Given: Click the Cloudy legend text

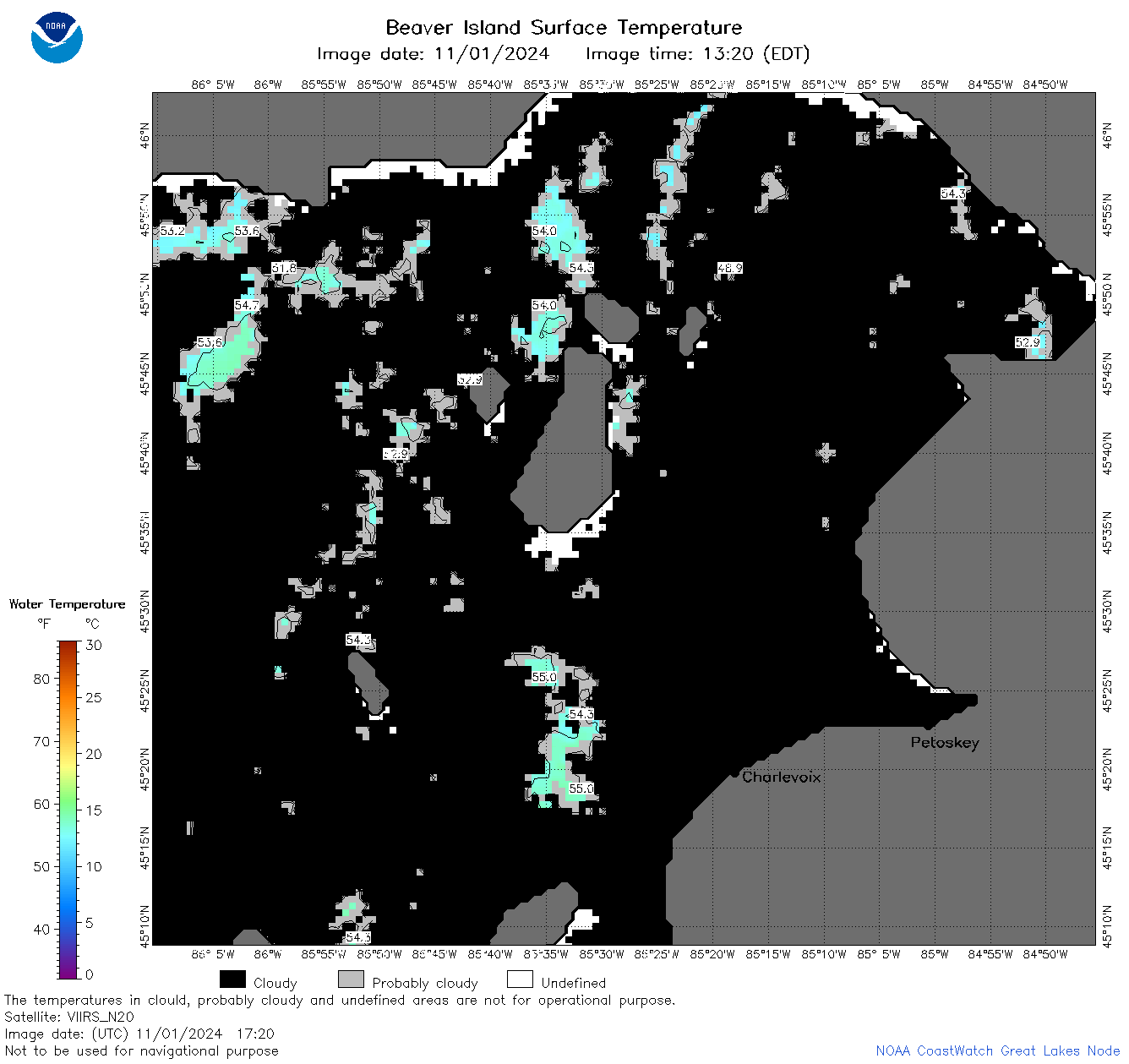Looking at the screenshot, I should click(x=275, y=983).
